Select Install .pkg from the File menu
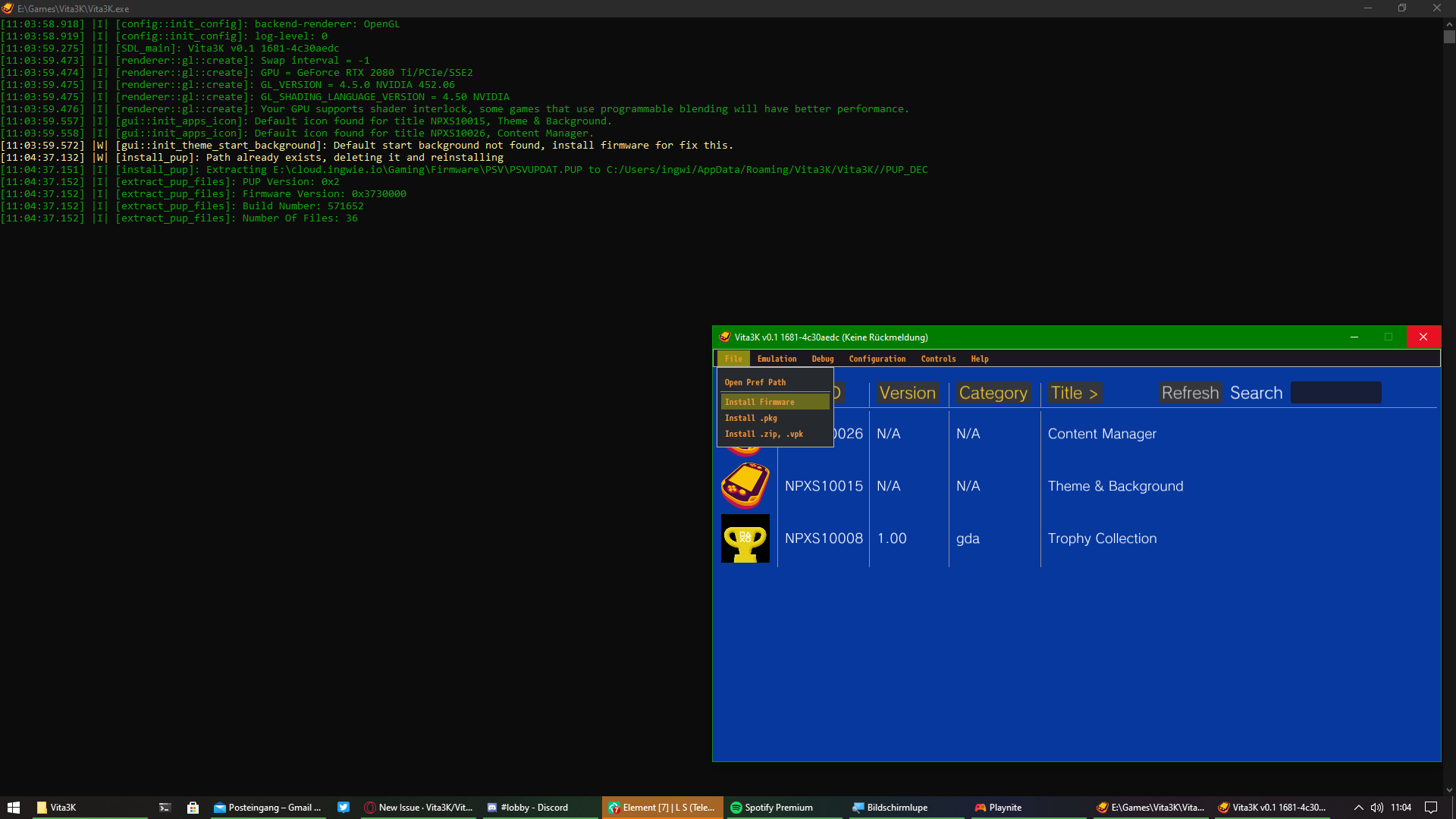Viewport: 1456px width, 819px height. (x=751, y=418)
